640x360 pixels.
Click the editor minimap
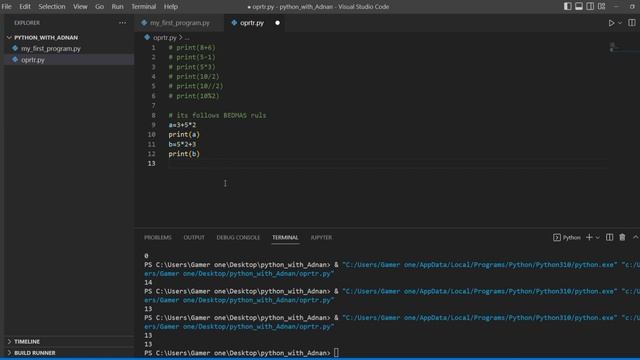pyautogui.click(x=624, y=47)
